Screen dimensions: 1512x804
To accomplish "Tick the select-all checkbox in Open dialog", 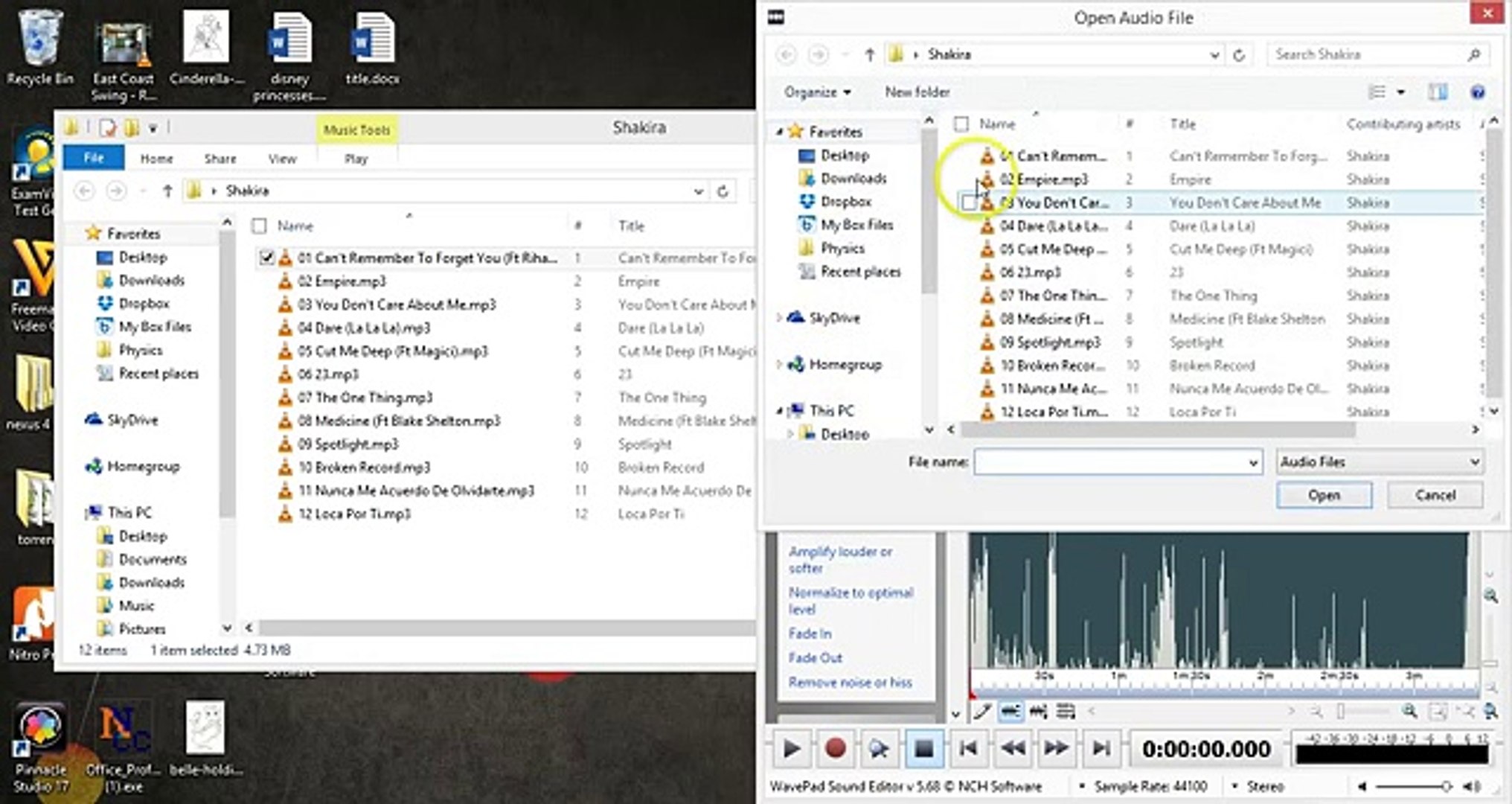I will click(961, 124).
